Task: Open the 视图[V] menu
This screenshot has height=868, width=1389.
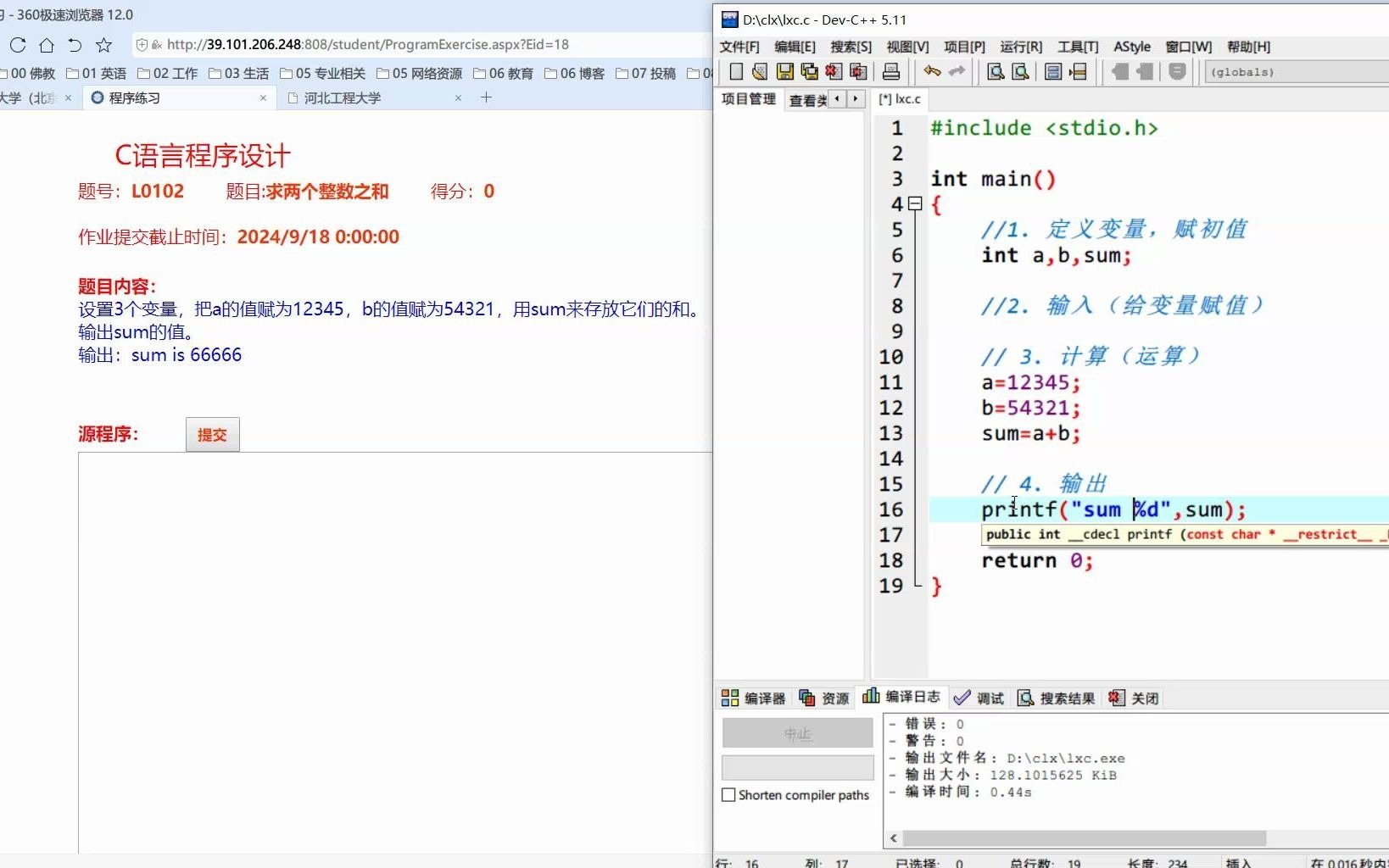Action: pyautogui.click(x=907, y=47)
